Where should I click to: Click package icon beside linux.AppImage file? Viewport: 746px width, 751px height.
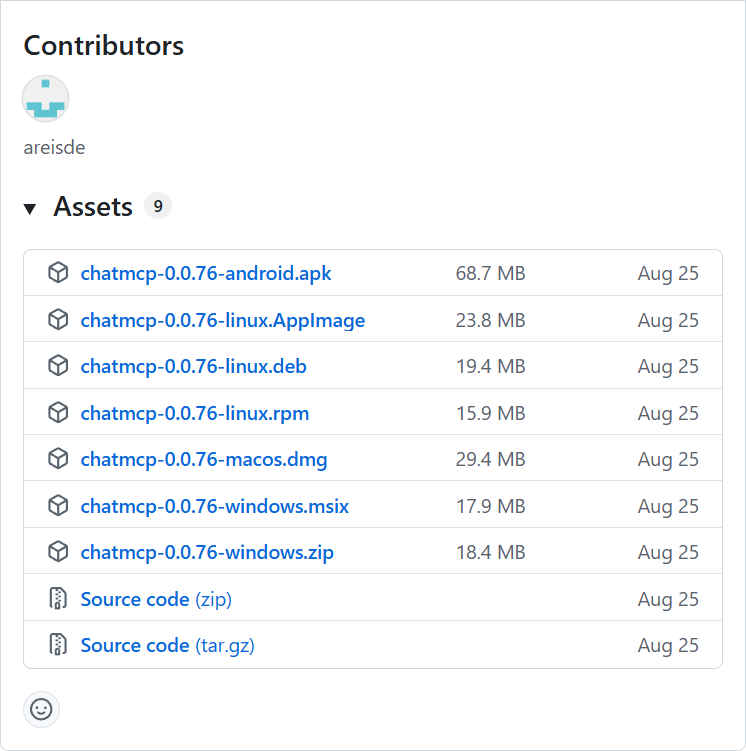tap(58, 320)
